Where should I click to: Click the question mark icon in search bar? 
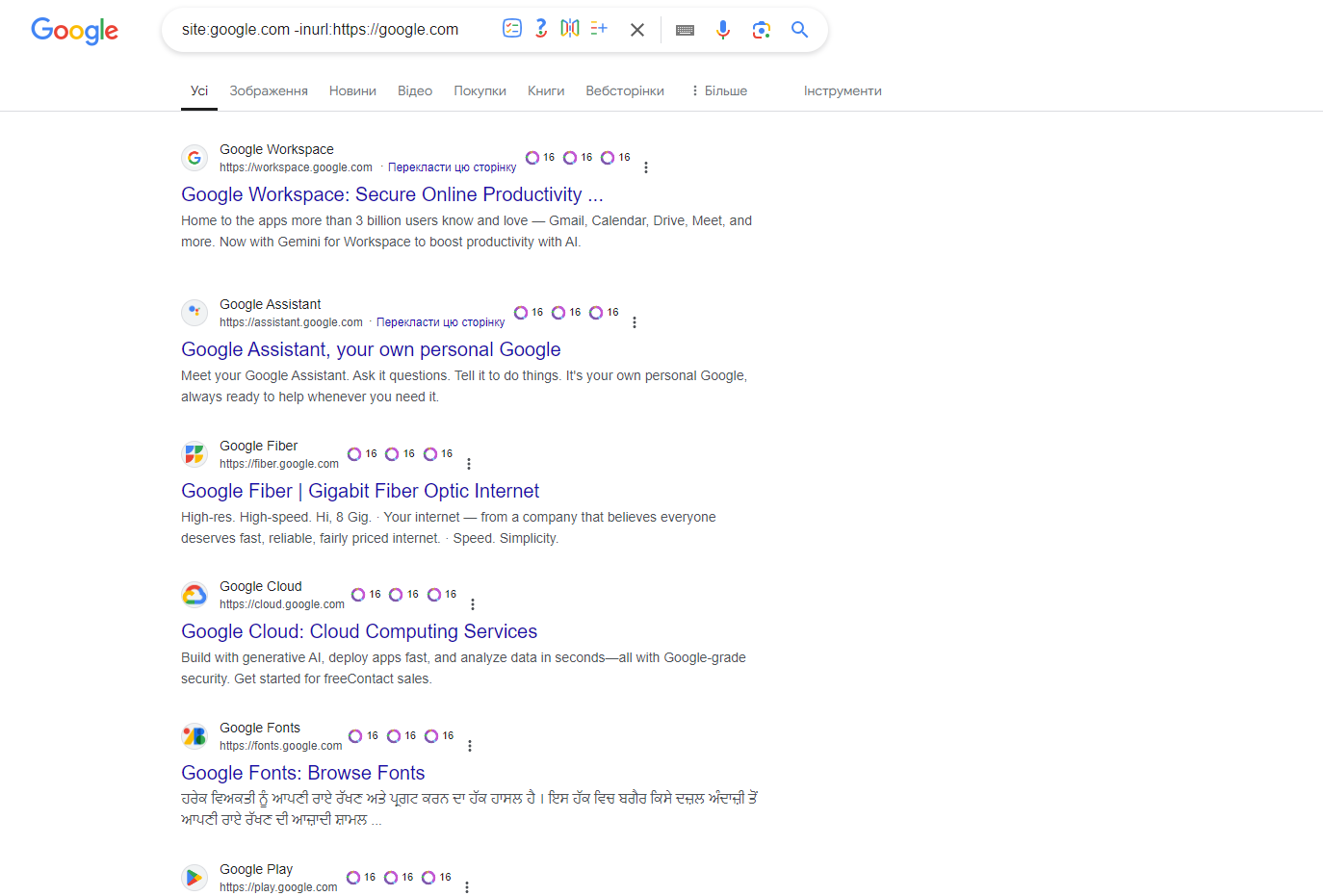541,29
